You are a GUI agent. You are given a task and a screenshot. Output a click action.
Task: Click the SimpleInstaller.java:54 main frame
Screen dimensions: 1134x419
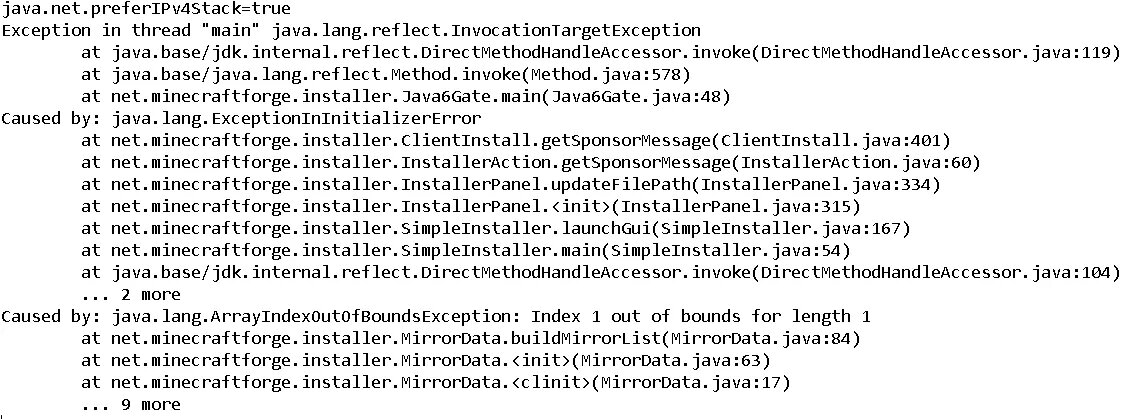coord(466,251)
